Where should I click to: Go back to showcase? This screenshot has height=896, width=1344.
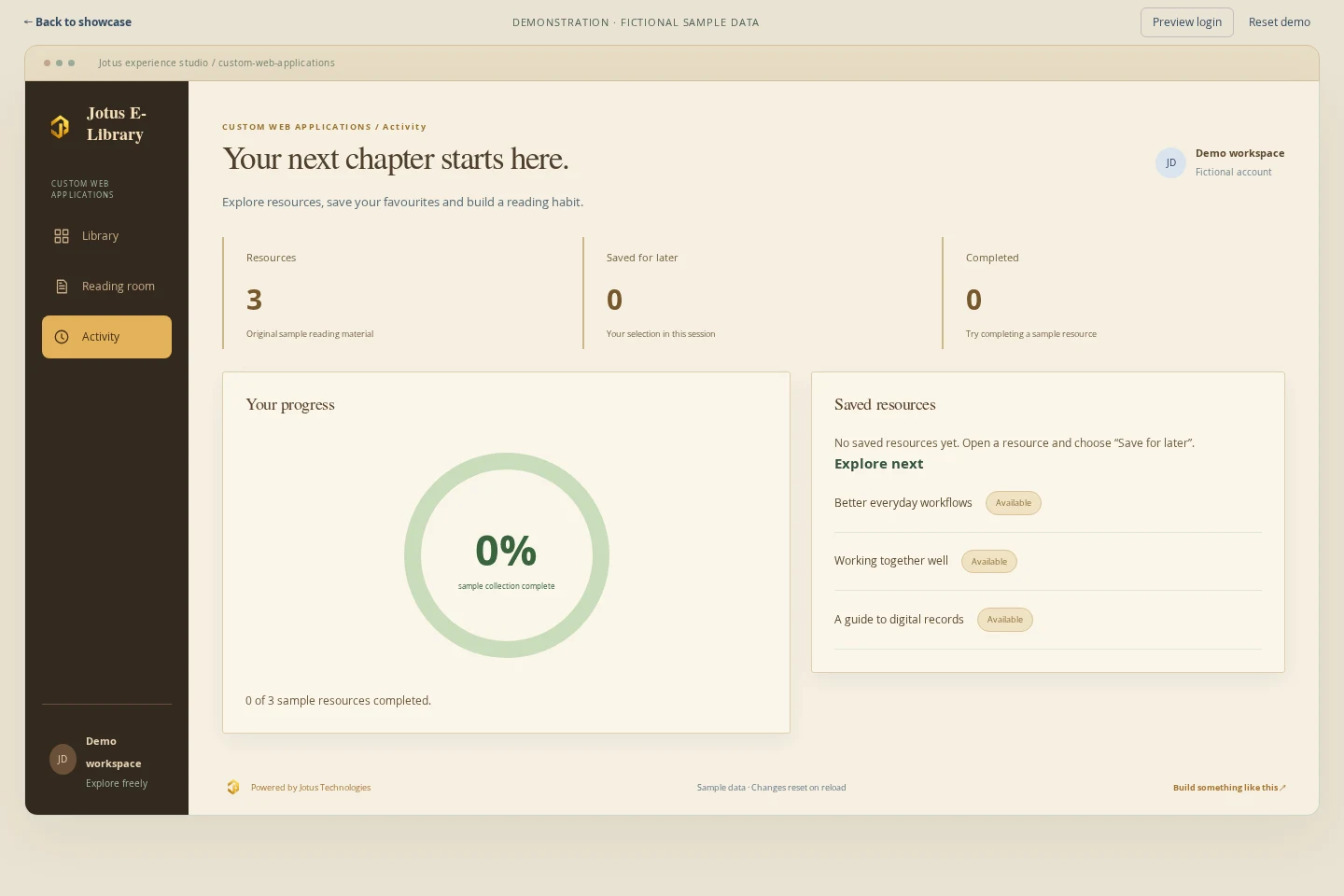click(x=77, y=22)
